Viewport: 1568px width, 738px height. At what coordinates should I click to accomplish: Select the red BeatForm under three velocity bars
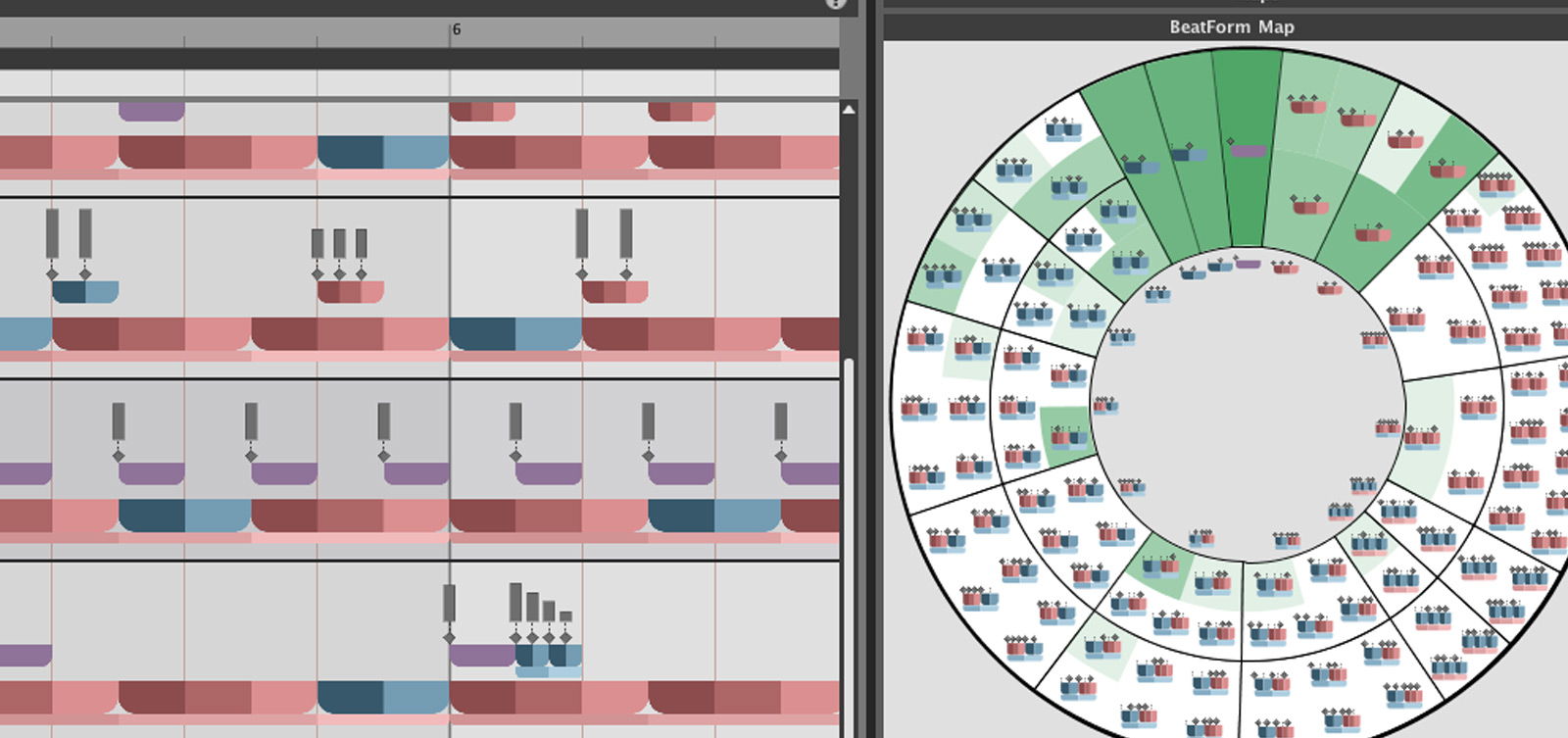tap(350, 292)
